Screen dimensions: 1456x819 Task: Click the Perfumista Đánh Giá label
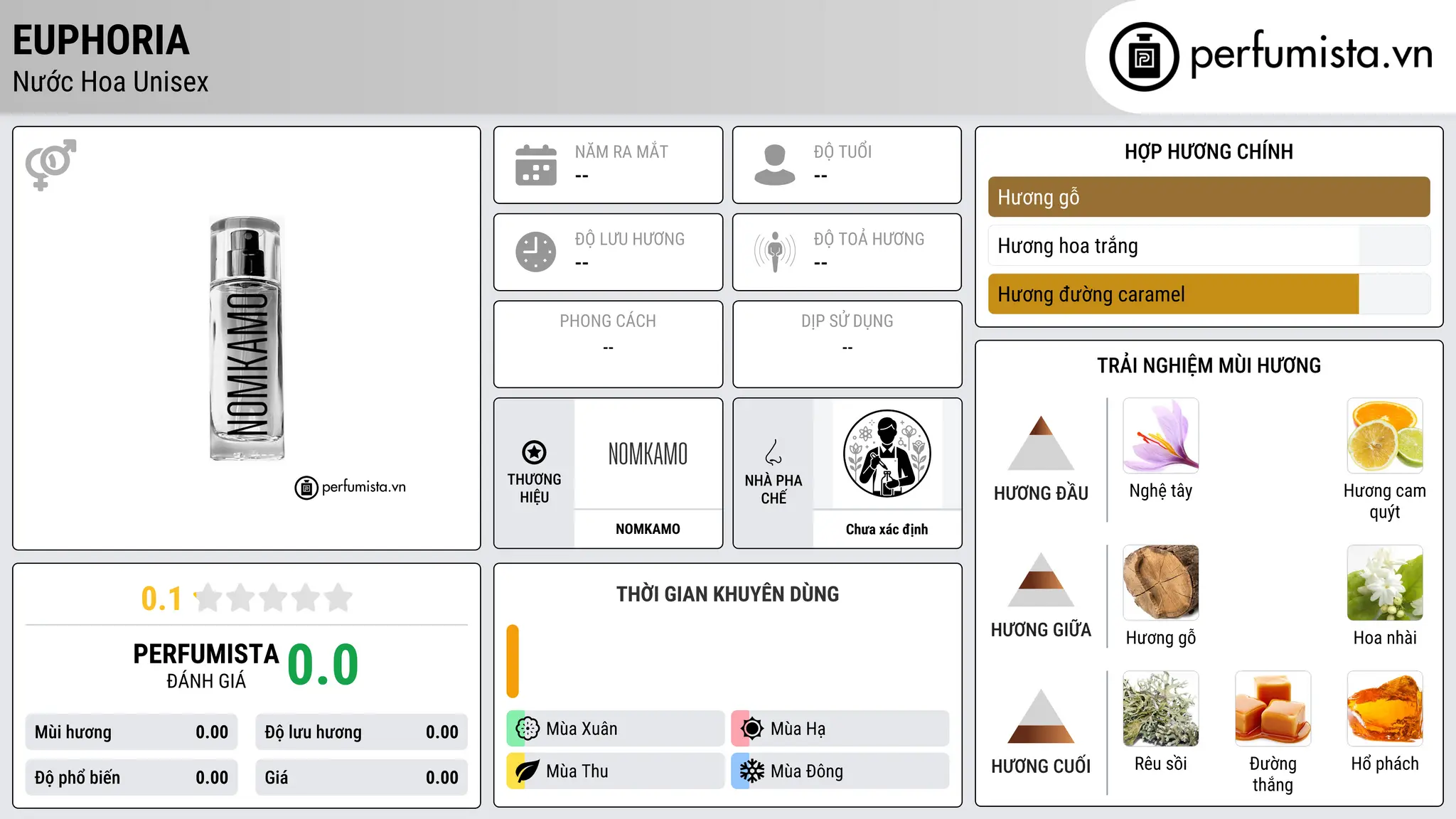(x=206, y=665)
